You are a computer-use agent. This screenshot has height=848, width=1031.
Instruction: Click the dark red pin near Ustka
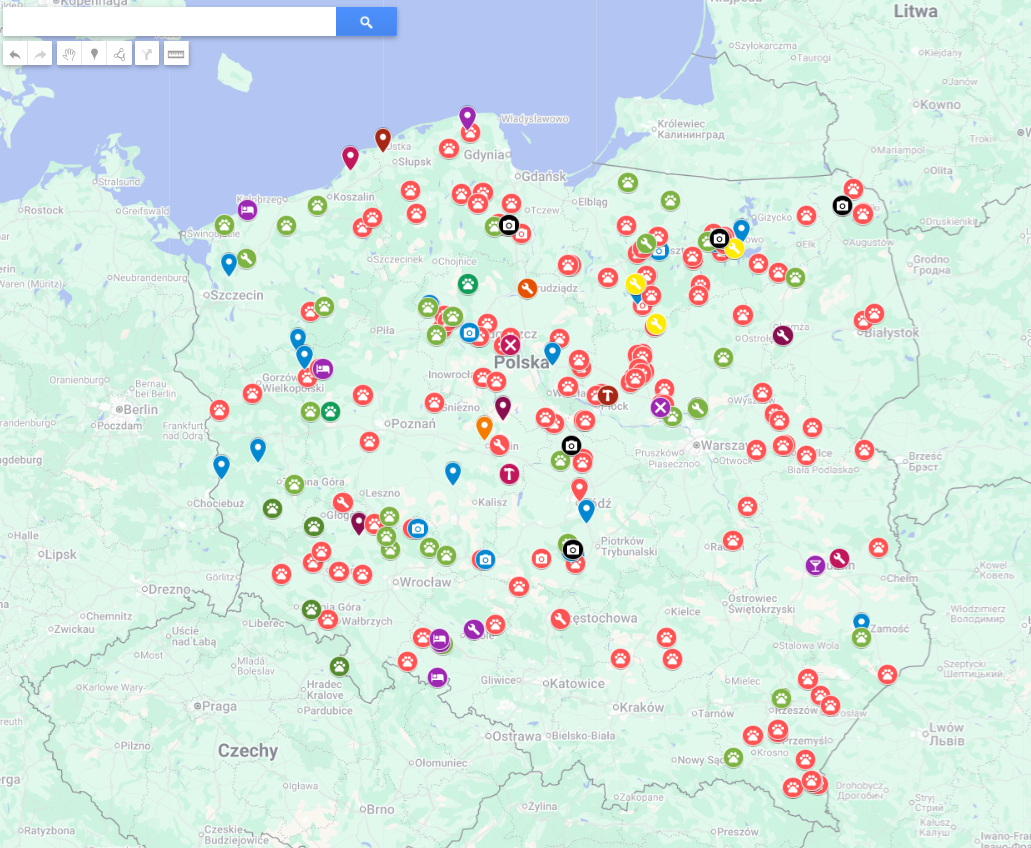[382, 137]
